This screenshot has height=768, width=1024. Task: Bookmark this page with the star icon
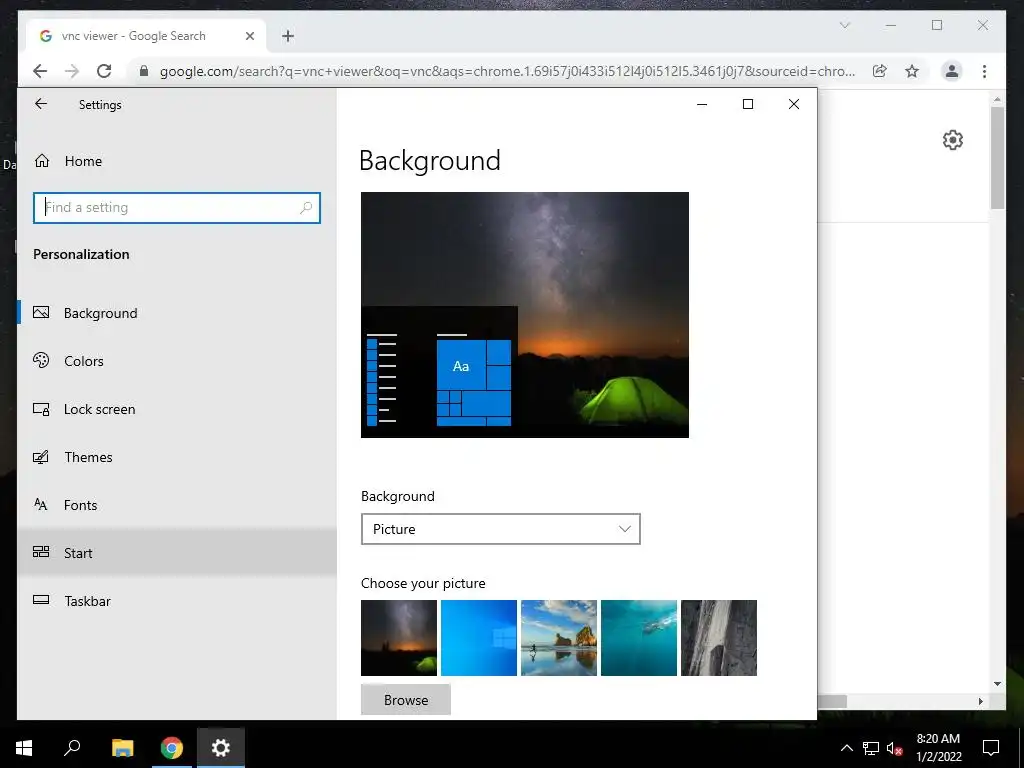point(912,71)
